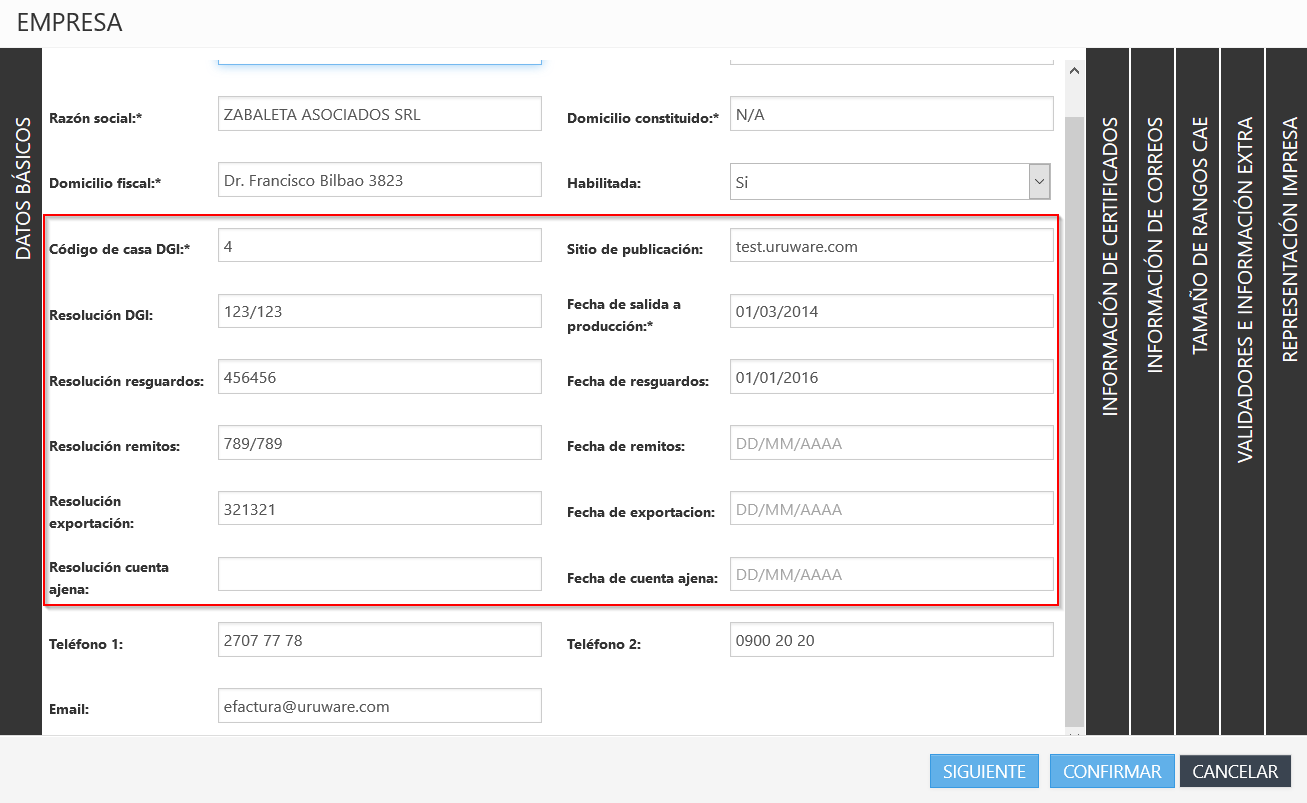The width and height of the screenshot is (1307, 803).
Task: Focus the Domicilio fiscal text field
Action: click(379, 180)
